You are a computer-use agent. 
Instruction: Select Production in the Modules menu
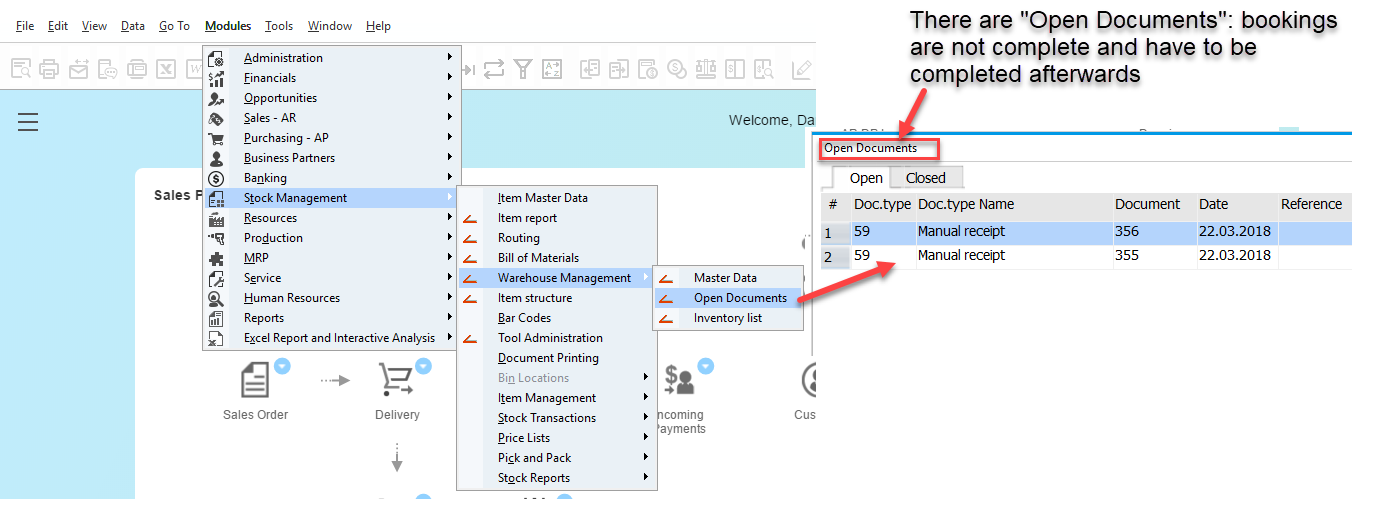(332, 238)
